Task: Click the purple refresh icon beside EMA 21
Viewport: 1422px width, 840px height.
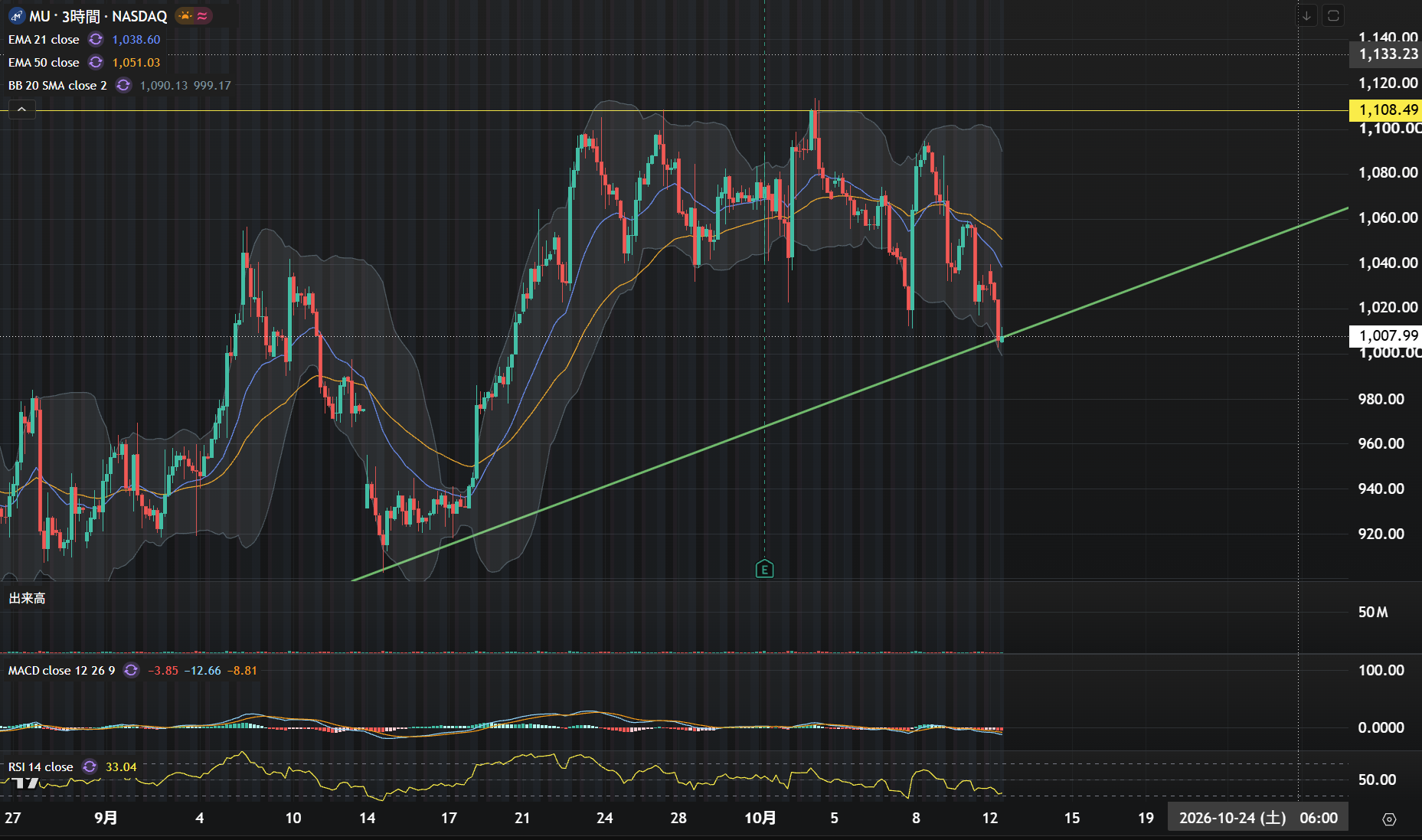Action: (x=96, y=40)
